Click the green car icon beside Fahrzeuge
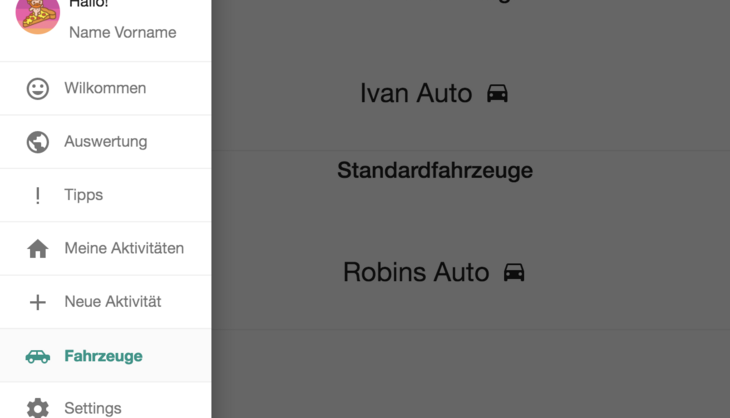 [38, 356]
